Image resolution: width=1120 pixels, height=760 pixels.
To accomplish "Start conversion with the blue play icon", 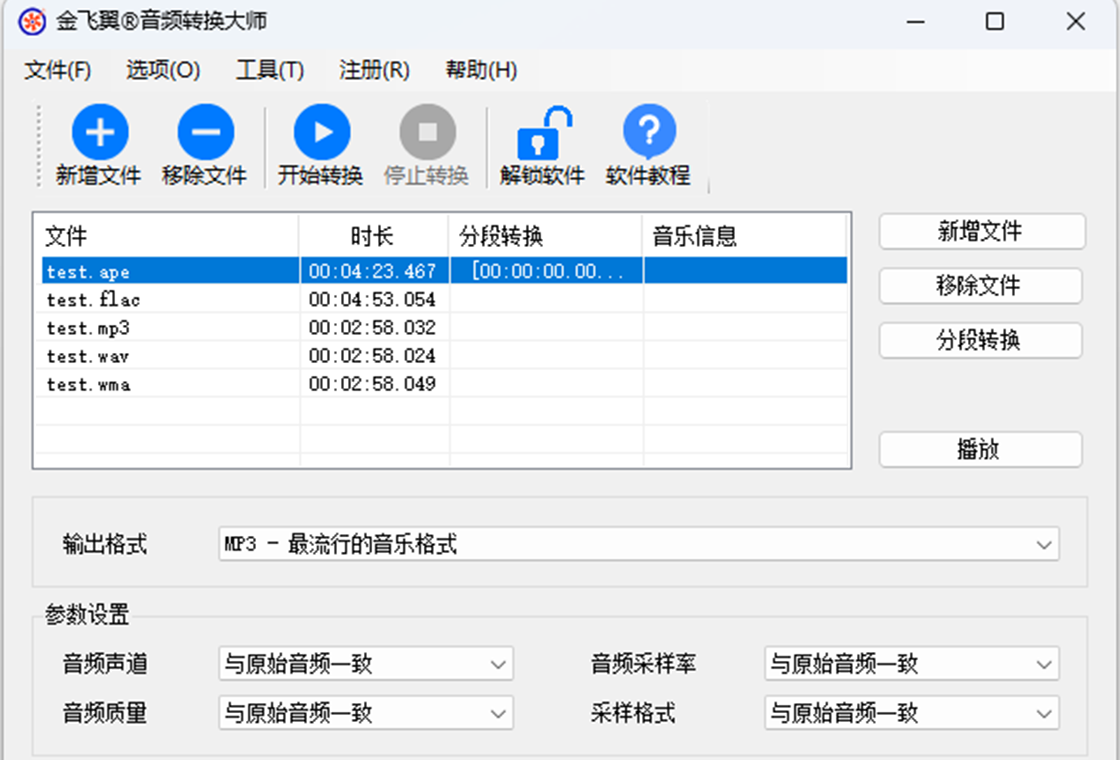I will (x=322, y=132).
